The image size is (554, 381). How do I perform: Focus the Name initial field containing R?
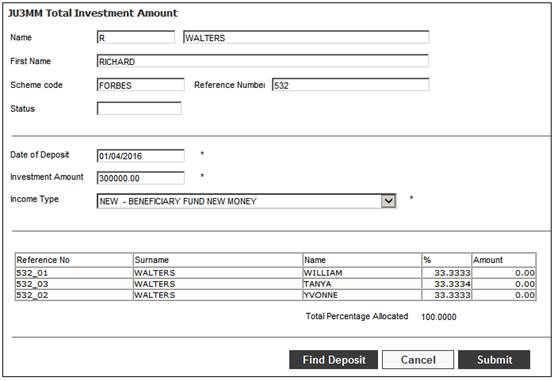coord(136,37)
